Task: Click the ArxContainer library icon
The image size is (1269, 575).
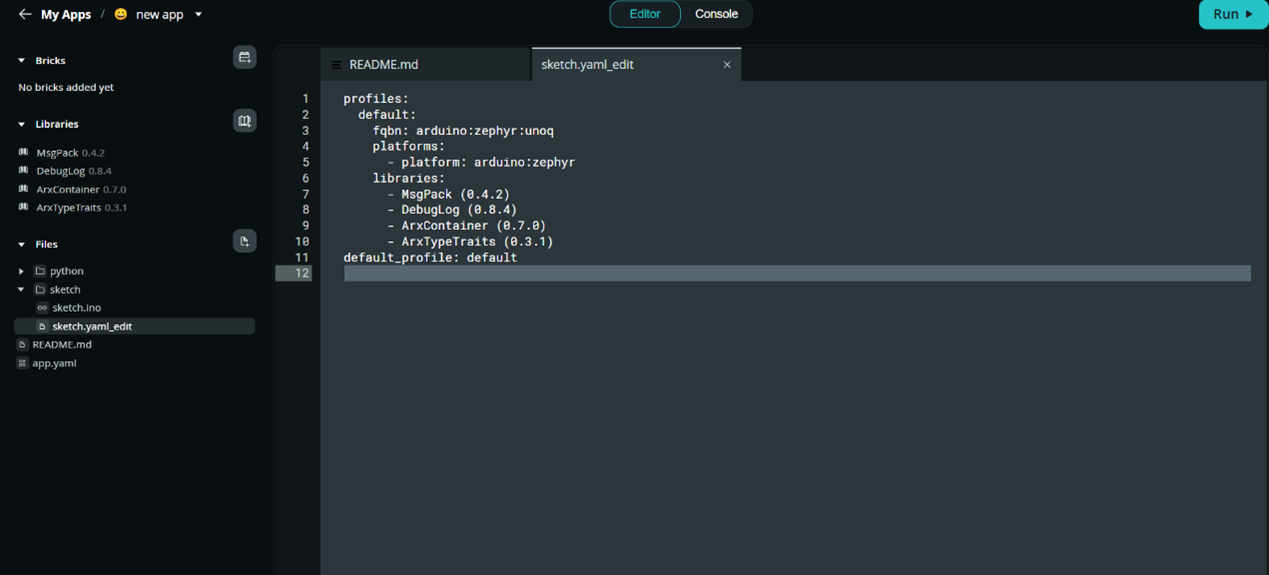Action: click(x=23, y=188)
